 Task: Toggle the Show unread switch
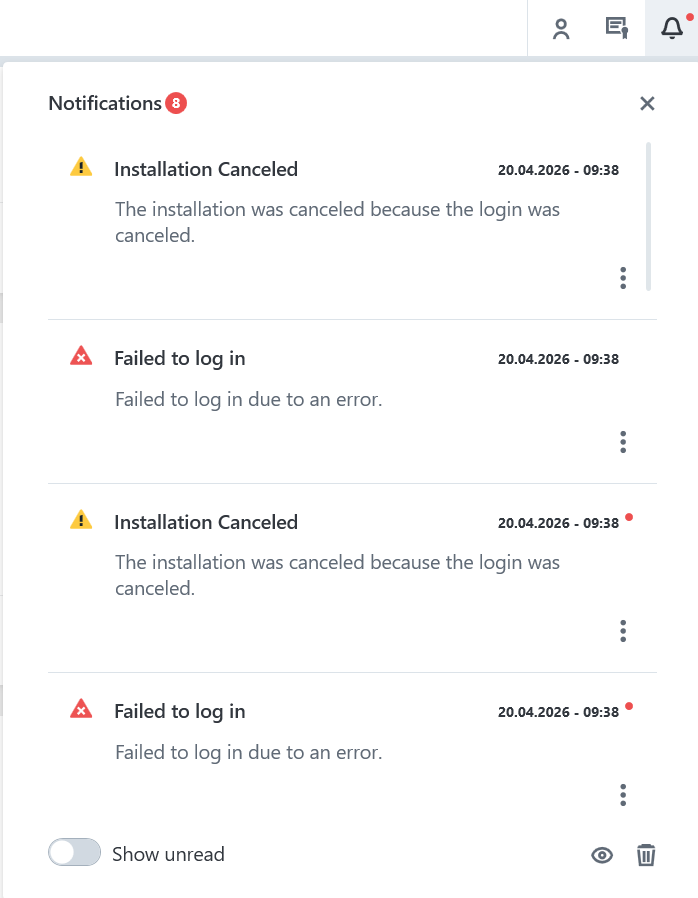click(75, 853)
